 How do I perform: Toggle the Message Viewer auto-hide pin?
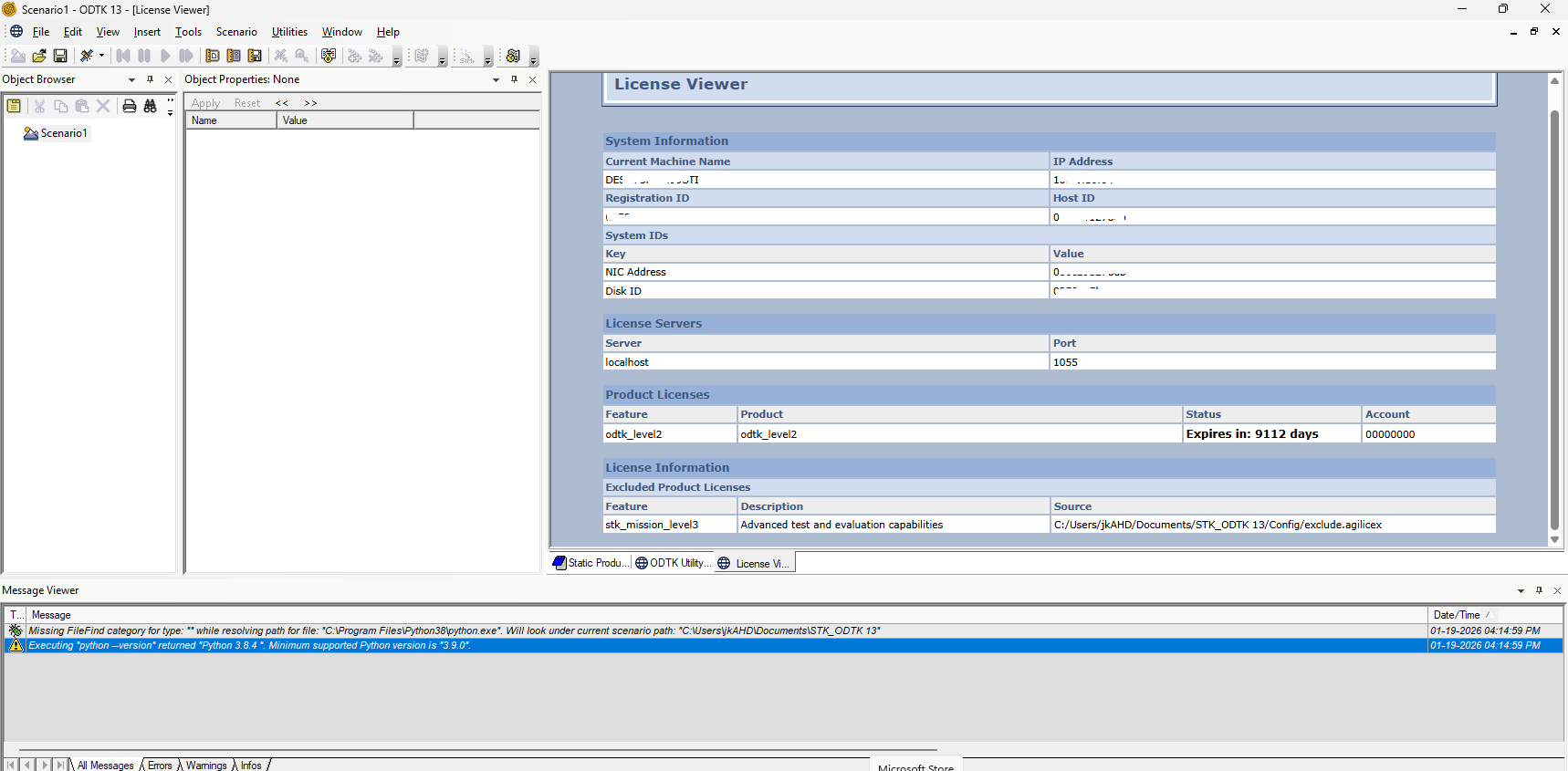(x=1540, y=590)
